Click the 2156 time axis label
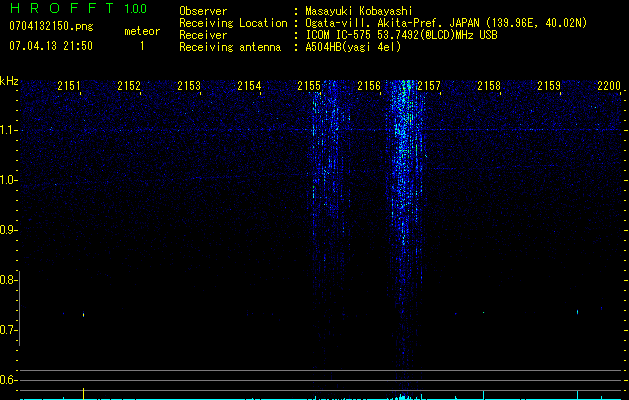 [369, 85]
